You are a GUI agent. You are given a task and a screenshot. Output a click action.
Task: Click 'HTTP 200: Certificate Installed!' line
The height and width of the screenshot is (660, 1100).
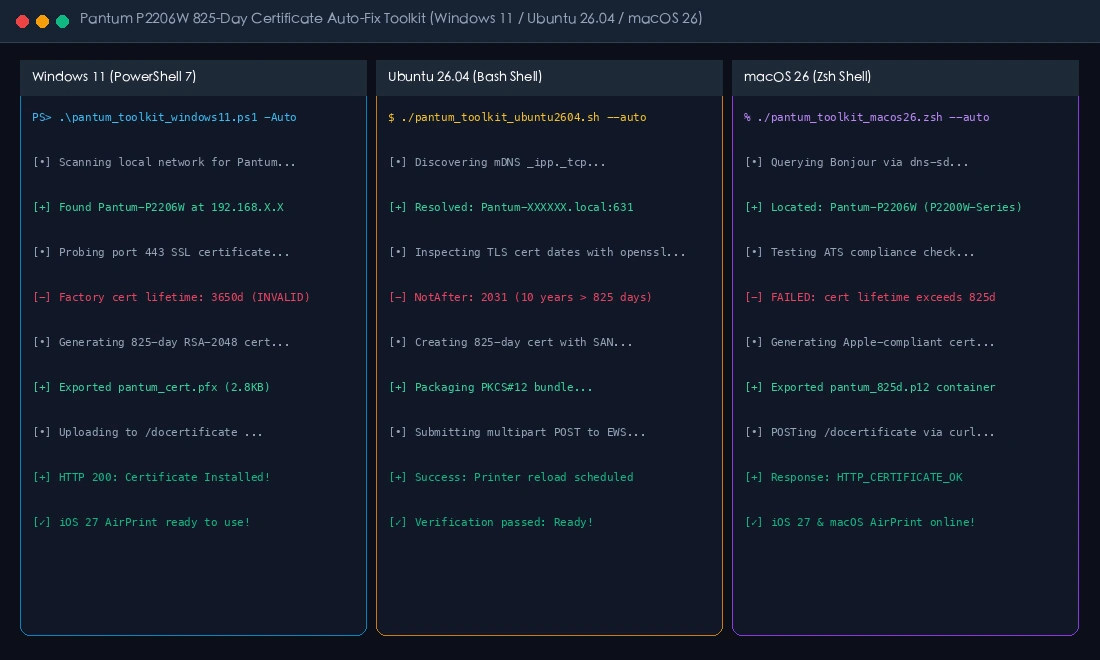coord(151,477)
